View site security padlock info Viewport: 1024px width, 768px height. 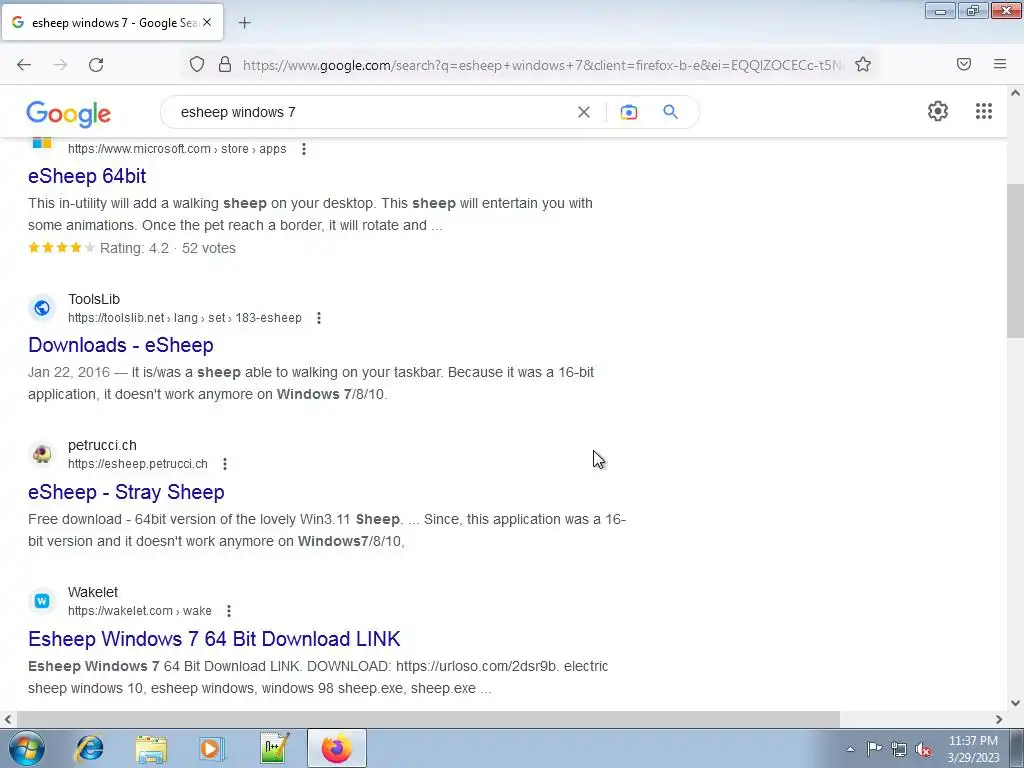pos(225,65)
